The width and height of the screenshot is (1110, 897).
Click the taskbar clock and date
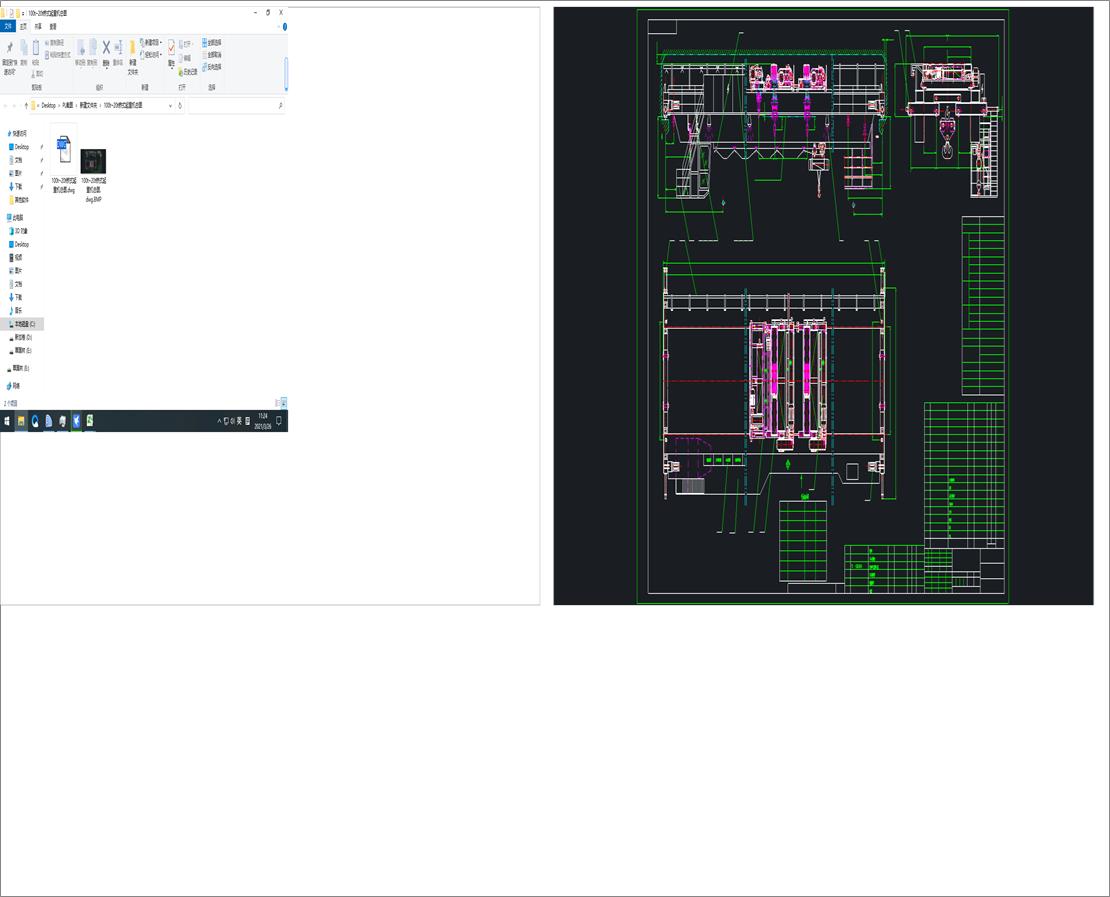pyautogui.click(x=263, y=421)
